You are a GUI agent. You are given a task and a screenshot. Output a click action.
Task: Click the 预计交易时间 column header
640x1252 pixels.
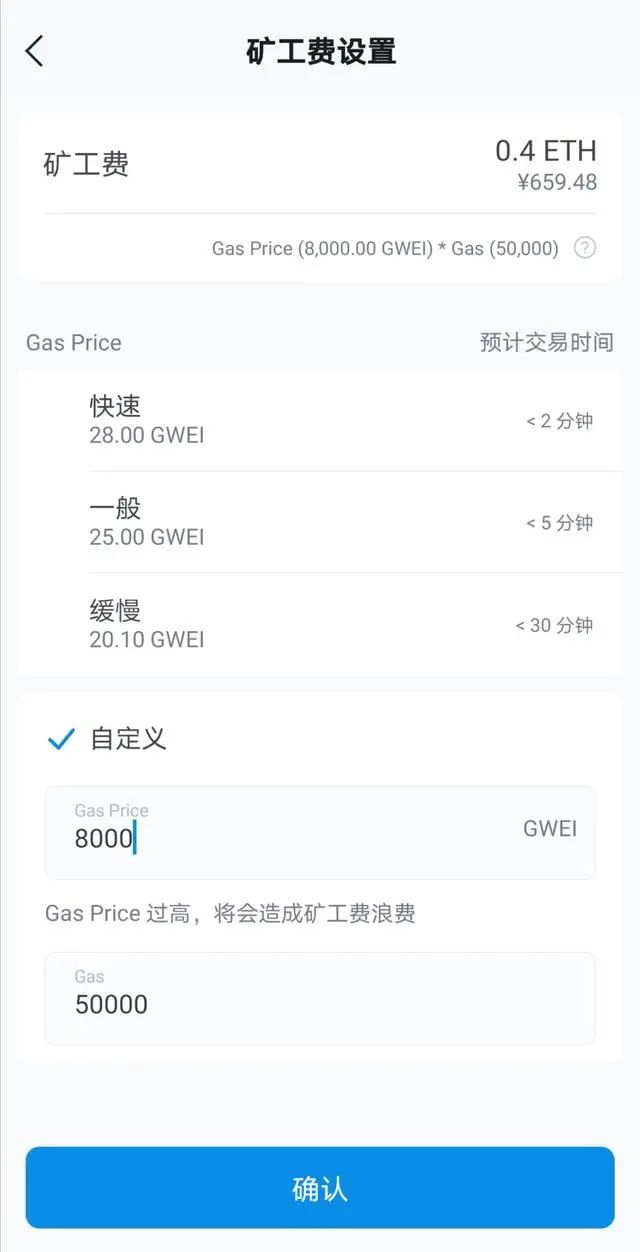(544, 343)
